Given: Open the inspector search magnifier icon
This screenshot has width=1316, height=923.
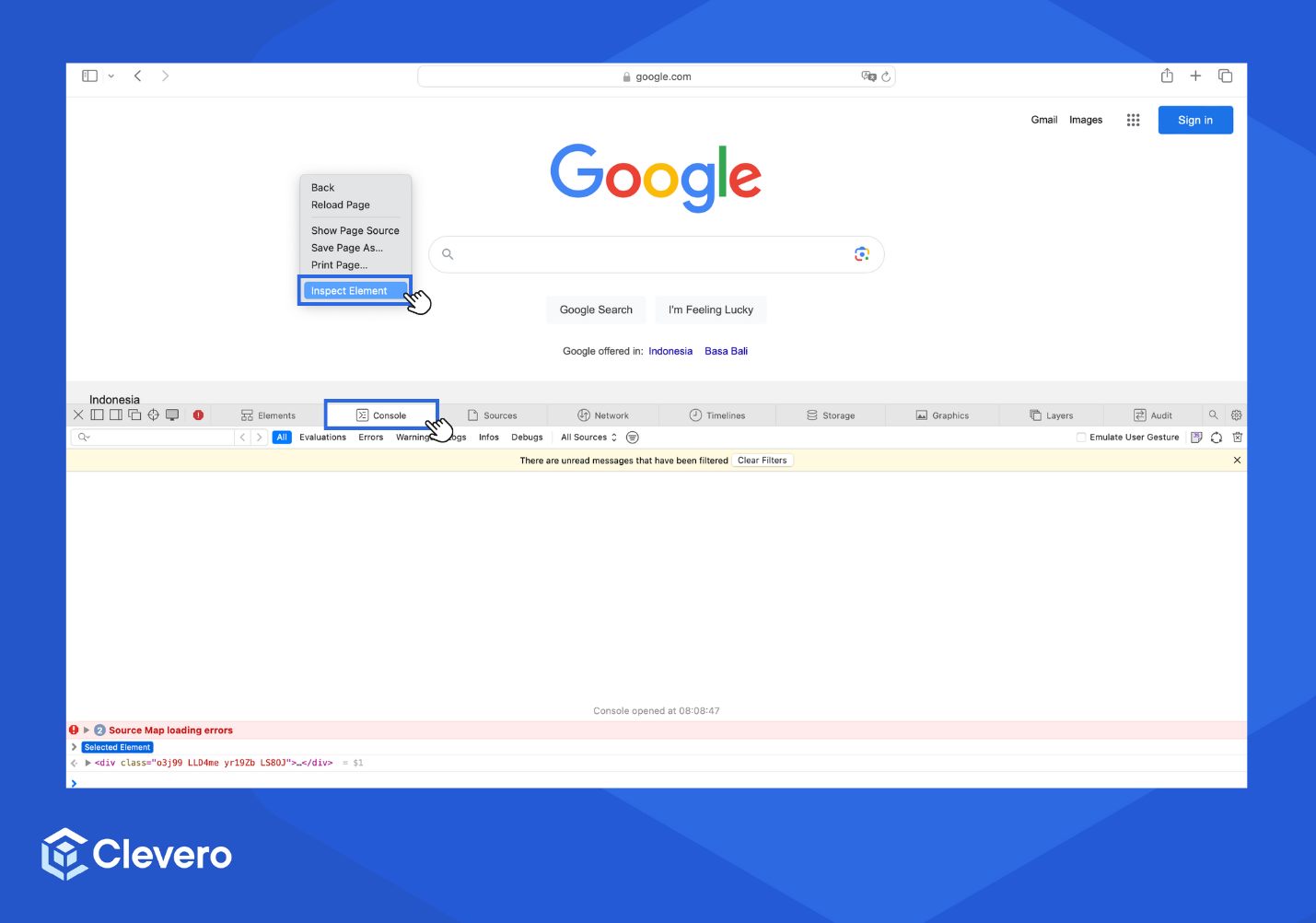Looking at the screenshot, I should coord(1214,415).
